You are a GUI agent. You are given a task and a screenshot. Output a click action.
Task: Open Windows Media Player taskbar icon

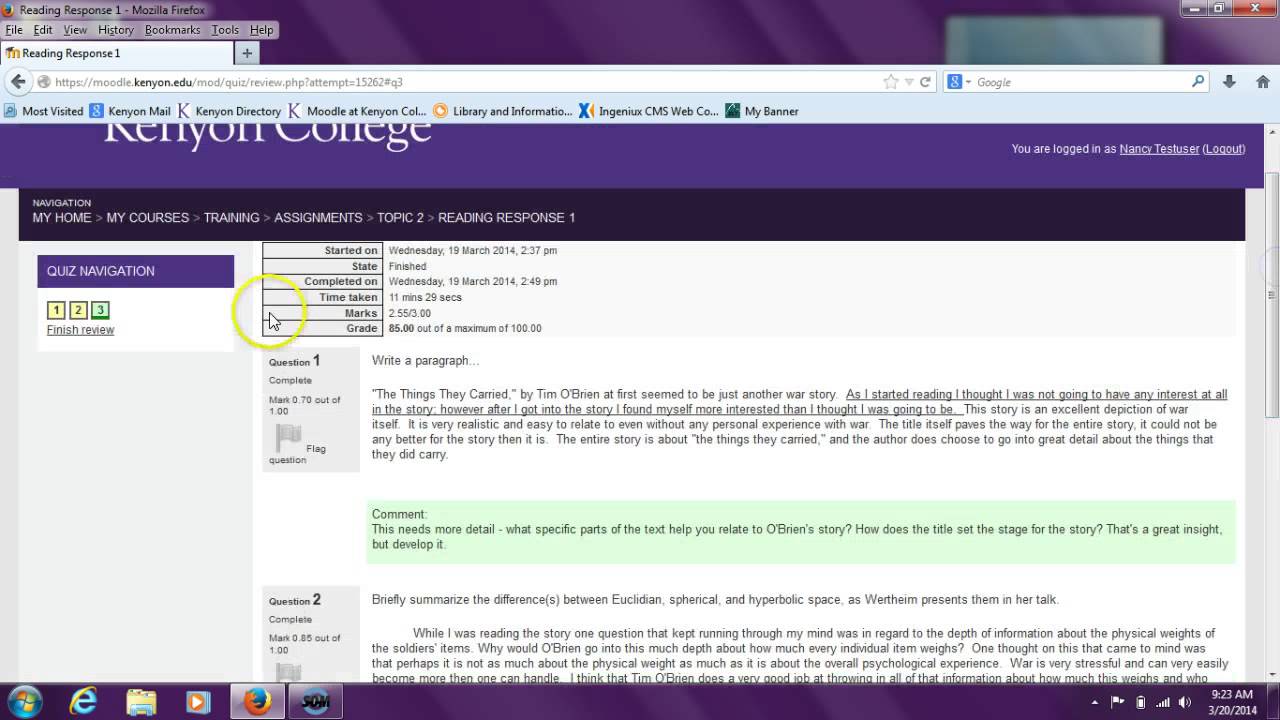[x=198, y=701]
